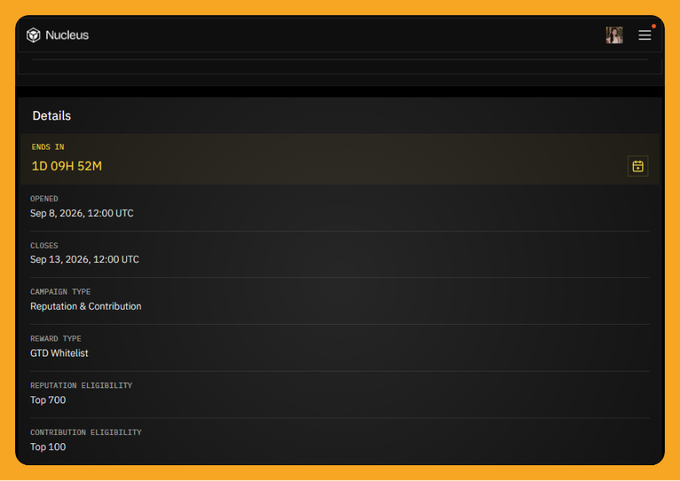680x481 pixels.
Task: Click the CAMPAIGN TYPE label
Action: pyautogui.click(x=60, y=292)
